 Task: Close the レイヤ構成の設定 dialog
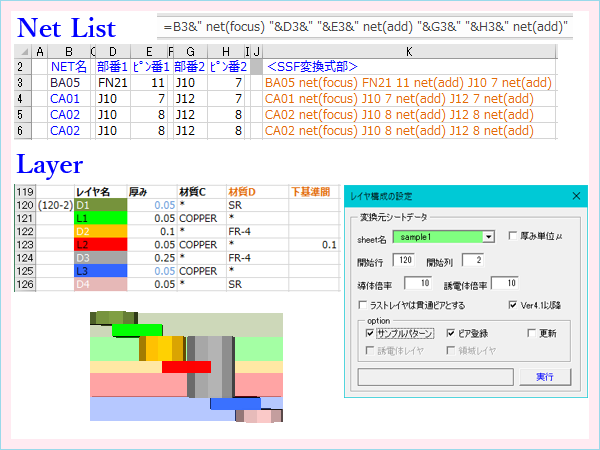[576, 197]
